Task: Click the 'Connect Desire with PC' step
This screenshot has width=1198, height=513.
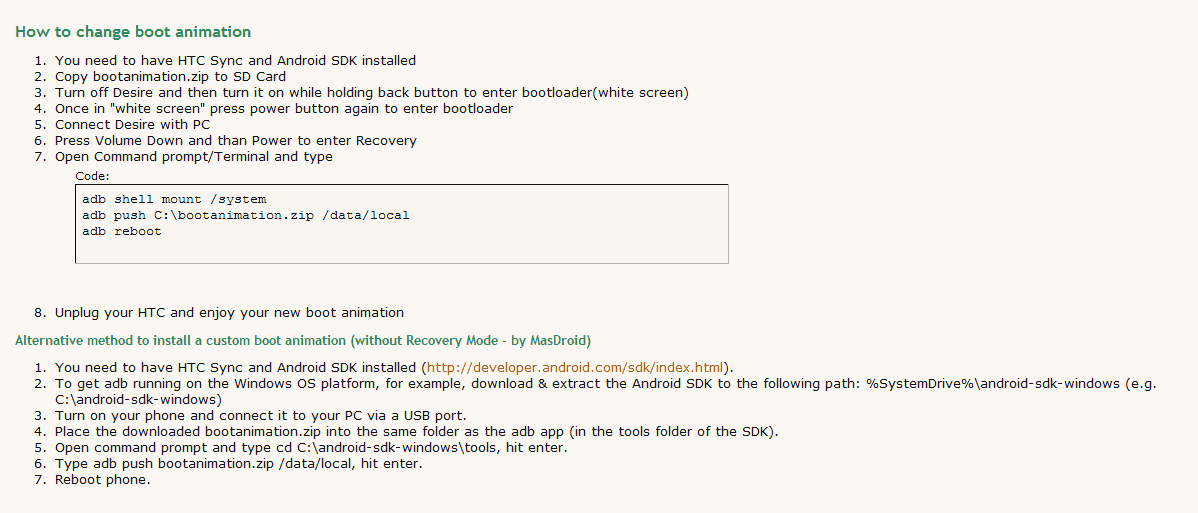Action: 132,125
